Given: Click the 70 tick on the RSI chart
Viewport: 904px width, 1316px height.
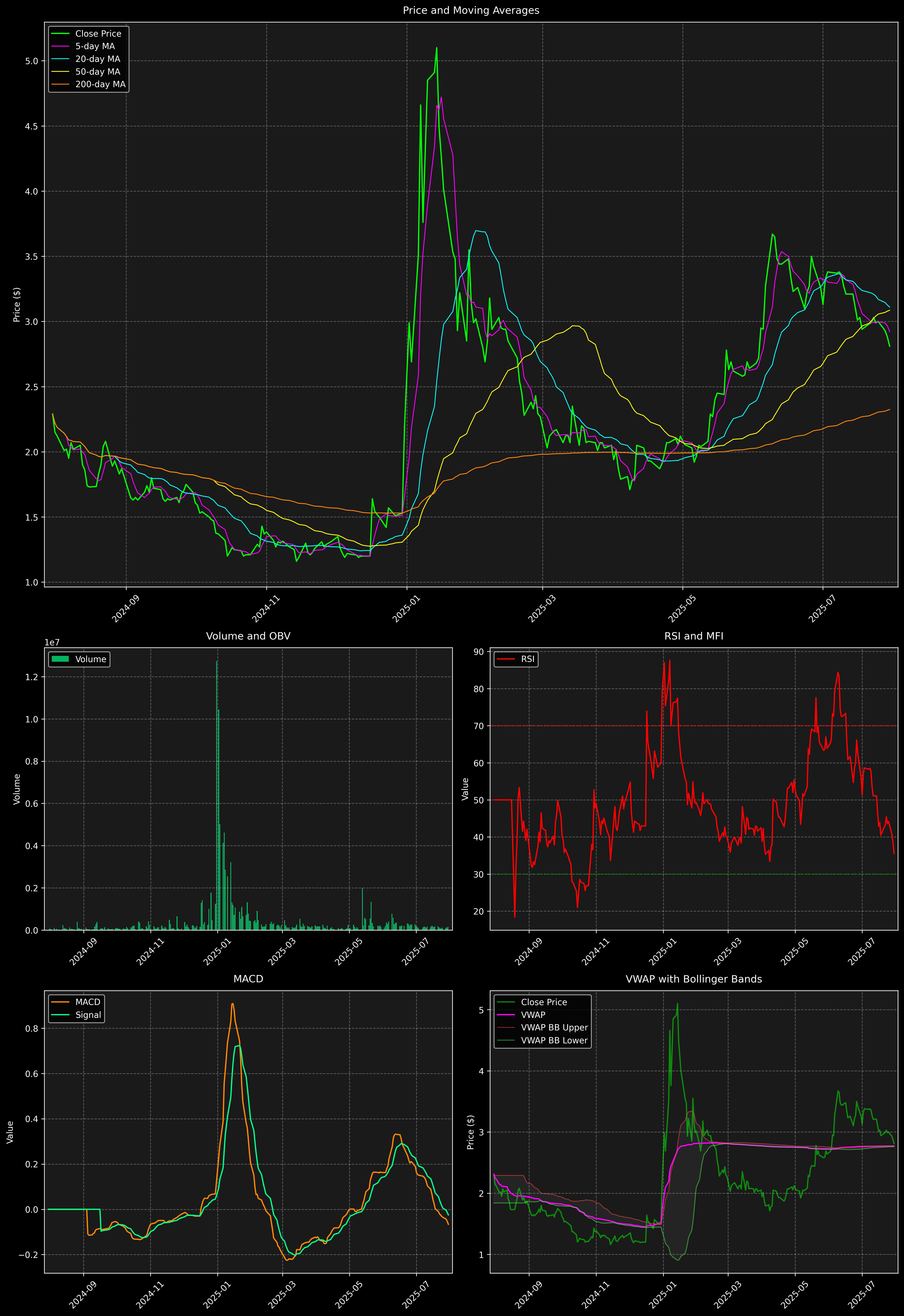Looking at the screenshot, I should point(479,726).
